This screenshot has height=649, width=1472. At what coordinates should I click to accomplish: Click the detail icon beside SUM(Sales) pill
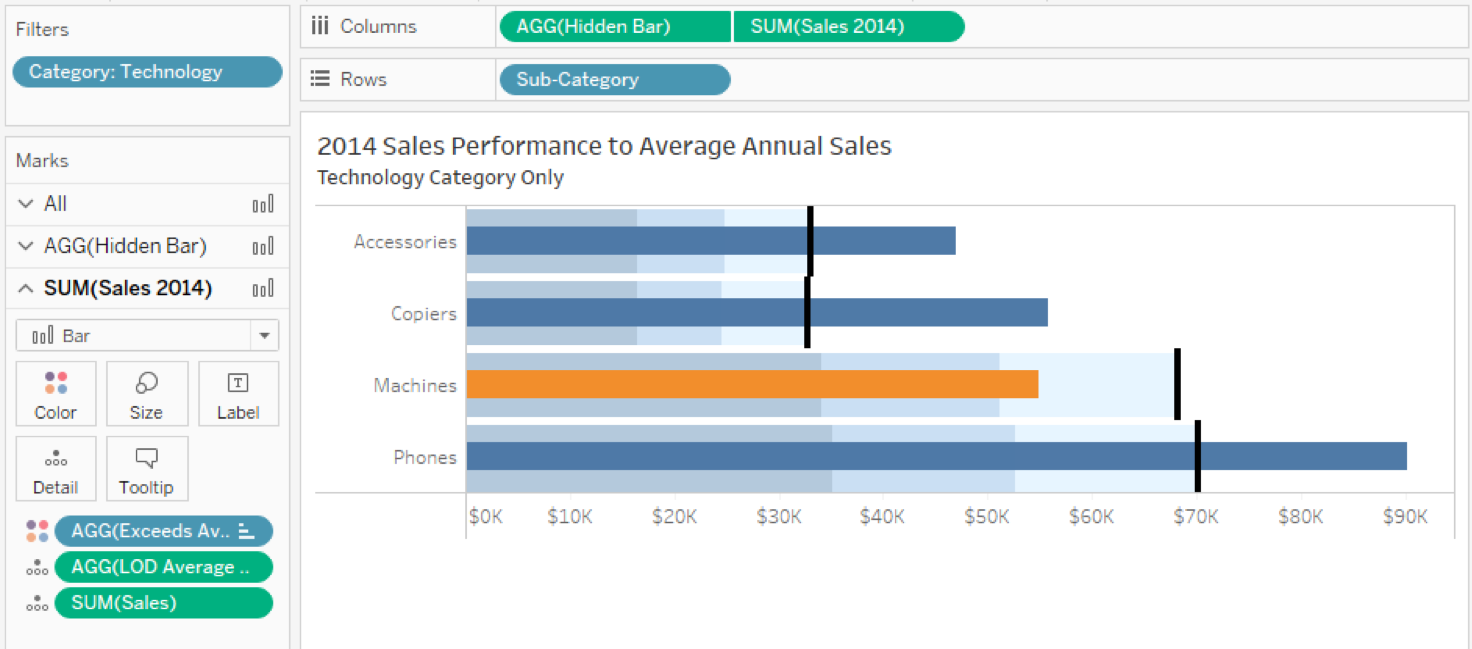[36, 602]
